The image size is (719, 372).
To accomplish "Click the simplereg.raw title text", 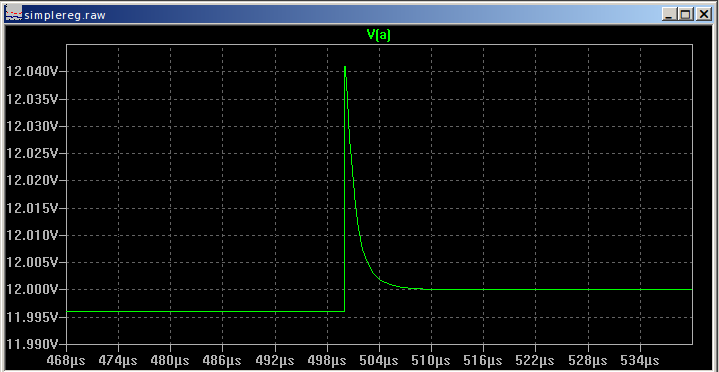I will click(x=65, y=15).
